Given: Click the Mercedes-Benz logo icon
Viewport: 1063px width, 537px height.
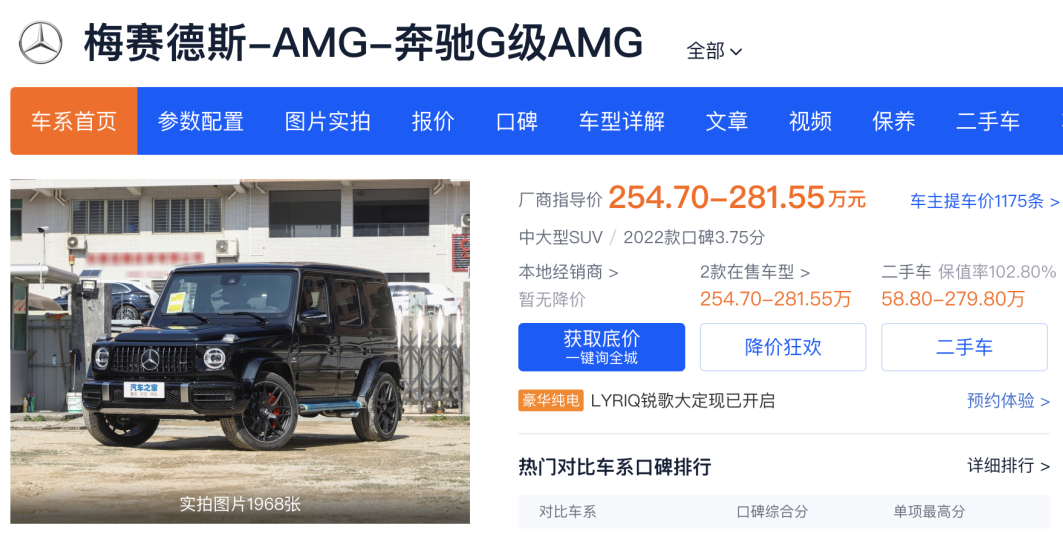Looking at the screenshot, I should [40, 43].
